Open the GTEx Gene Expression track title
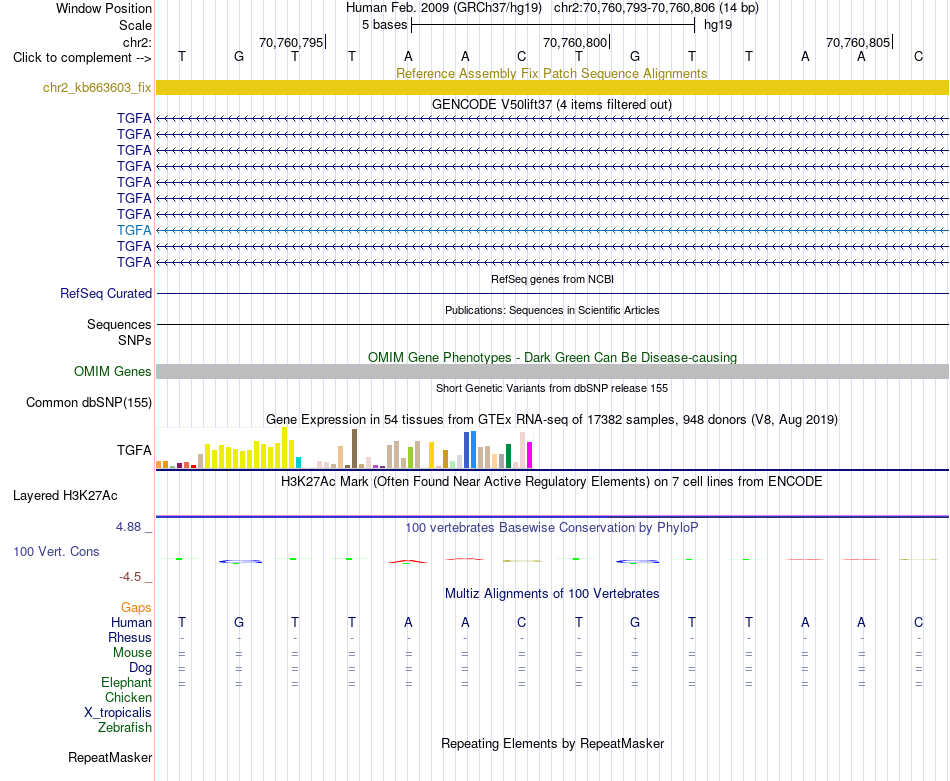Image resolution: width=950 pixels, height=781 pixels. [x=551, y=419]
